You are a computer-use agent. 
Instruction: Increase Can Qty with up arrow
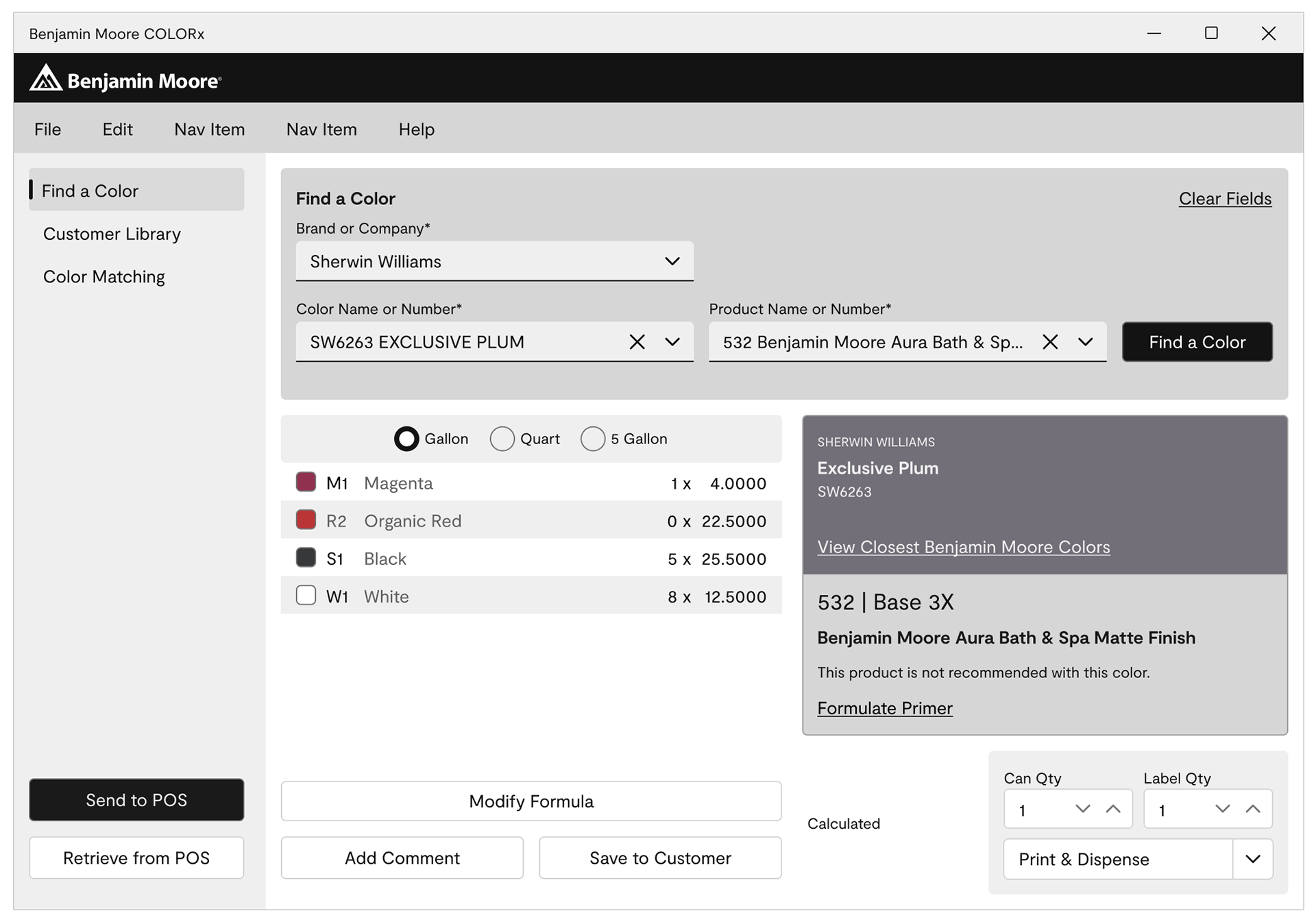coord(1113,810)
